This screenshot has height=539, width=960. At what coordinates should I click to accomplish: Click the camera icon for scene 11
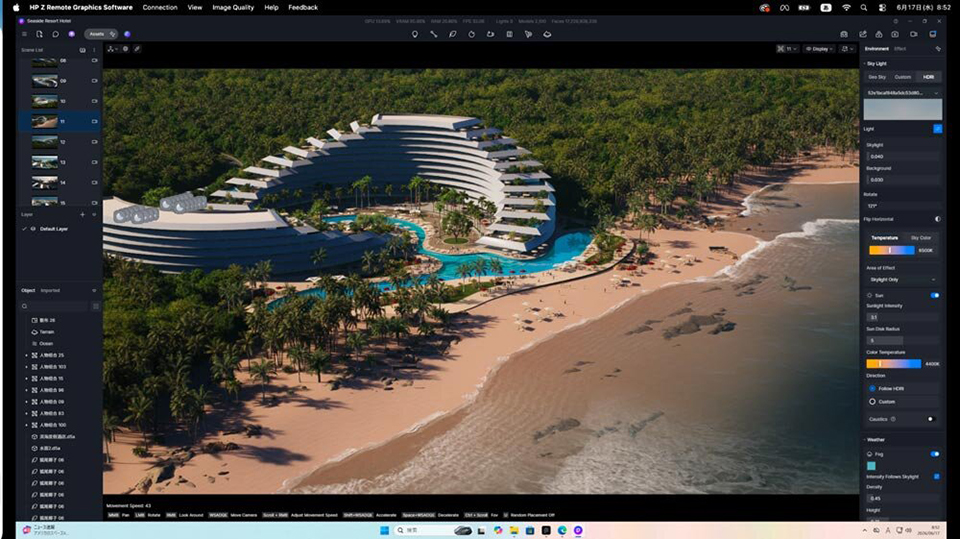(x=94, y=121)
